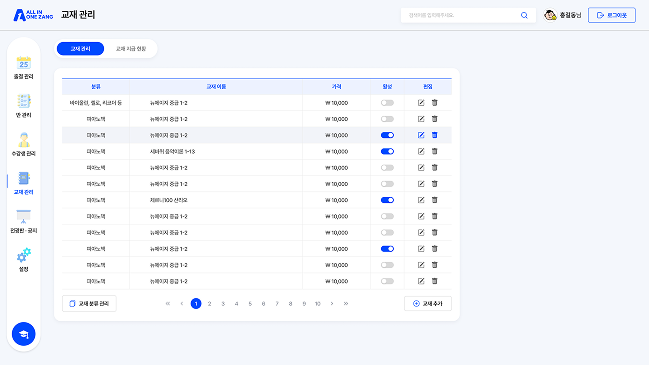
Task: Delete the 시네마 음악이론 textbook row
Action: pos(435,151)
